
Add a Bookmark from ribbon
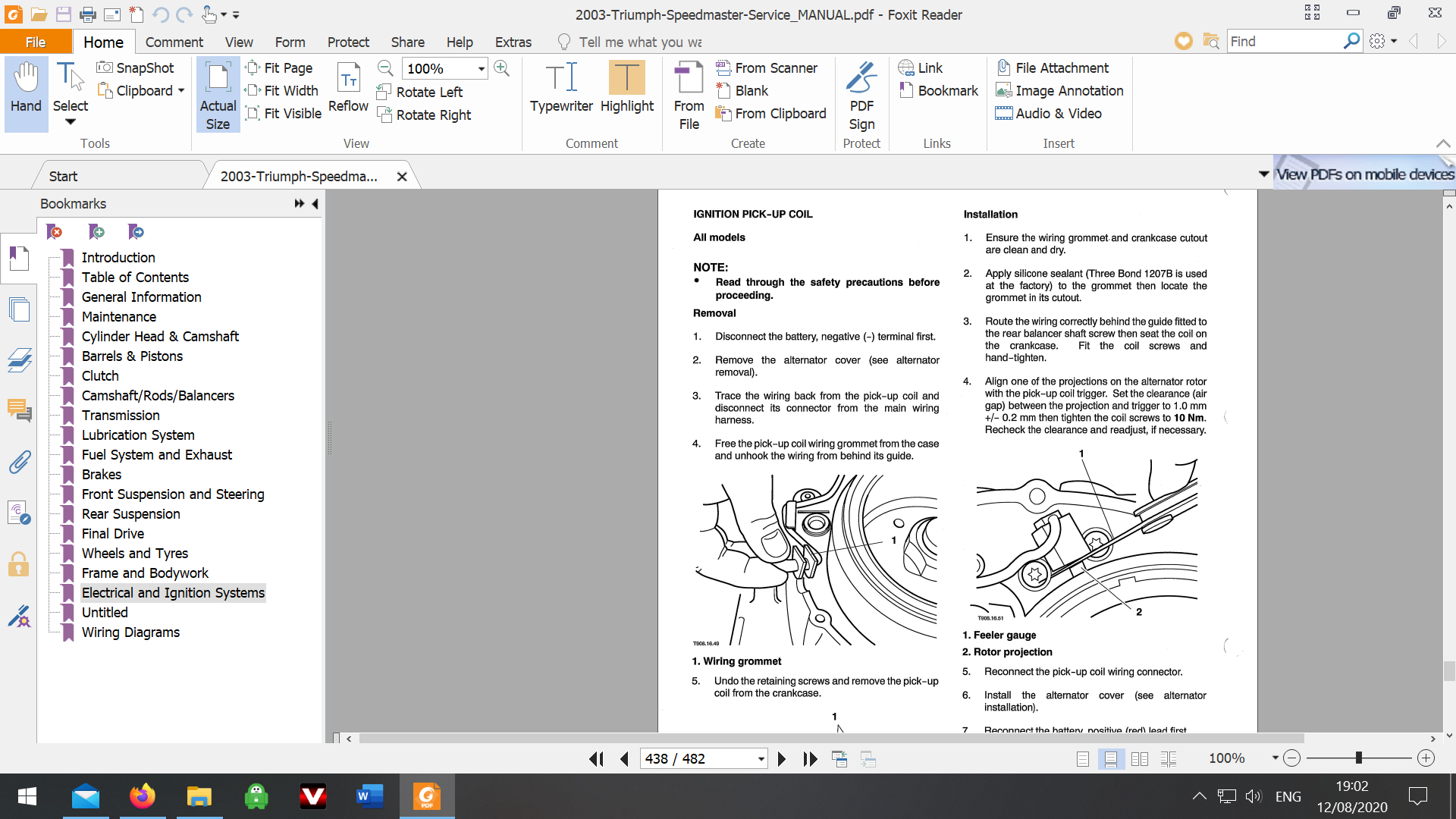(938, 90)
